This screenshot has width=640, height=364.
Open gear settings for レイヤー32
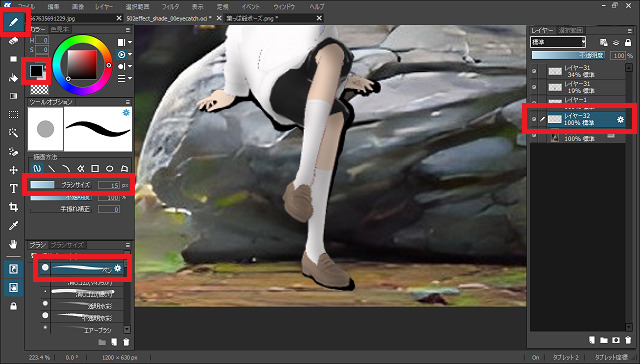tap(620, 120)
